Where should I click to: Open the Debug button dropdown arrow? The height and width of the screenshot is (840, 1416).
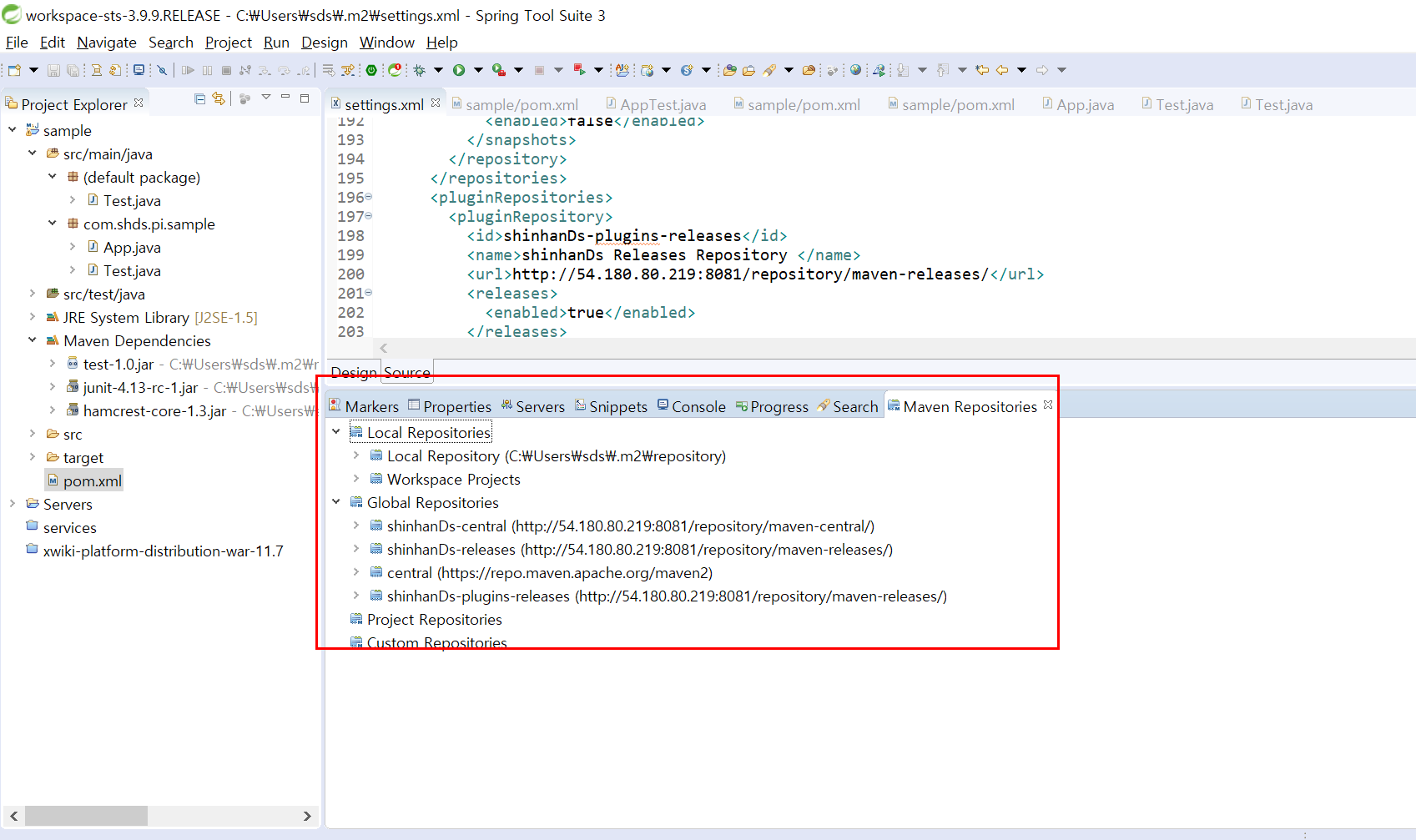[x=438, y=70]
